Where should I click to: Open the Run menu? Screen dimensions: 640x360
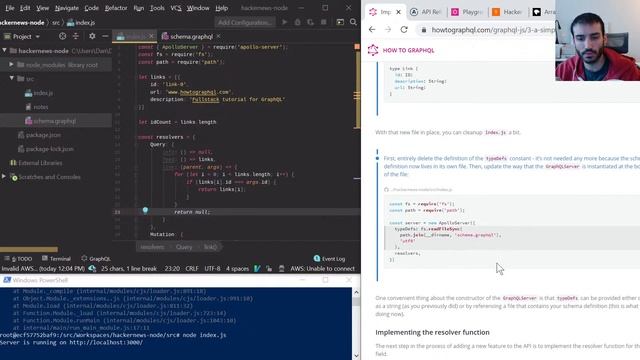tap(139, 8)
